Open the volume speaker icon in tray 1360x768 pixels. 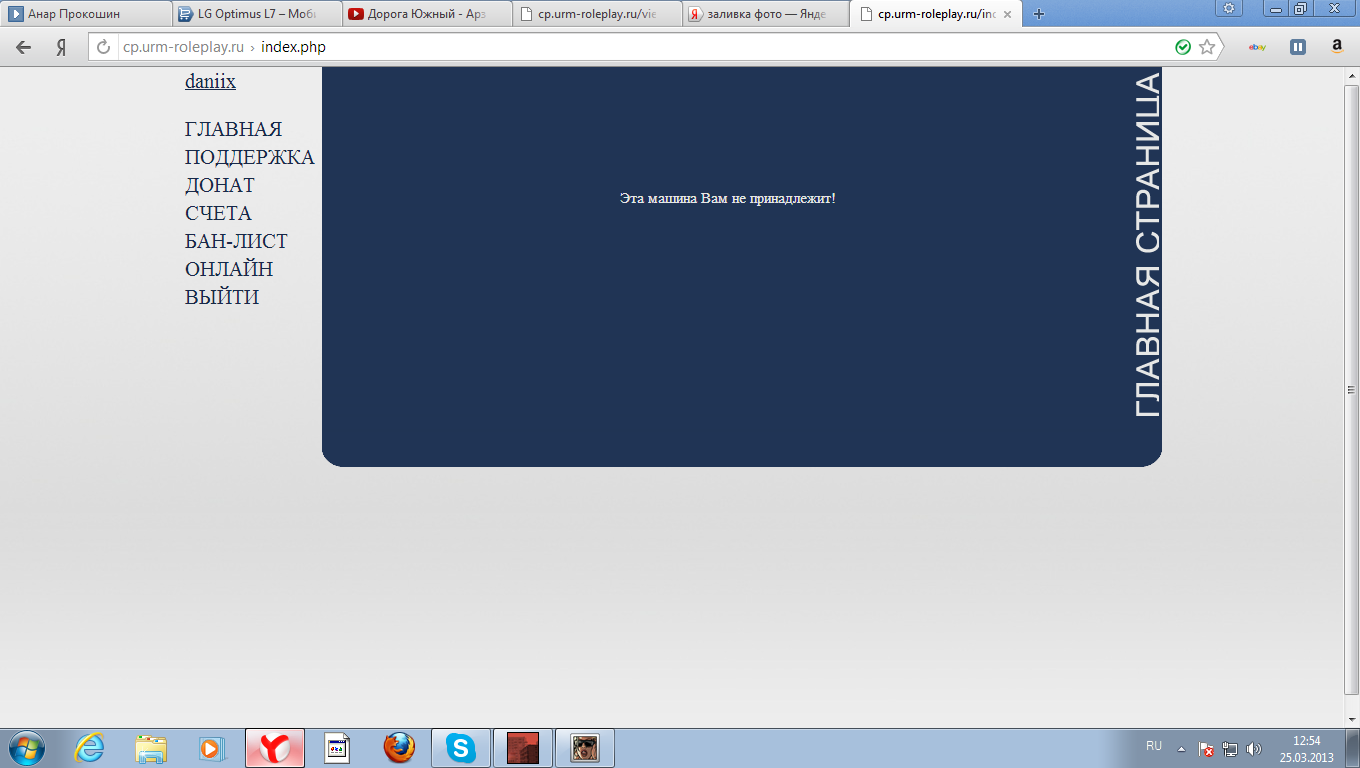[1254, 748]
